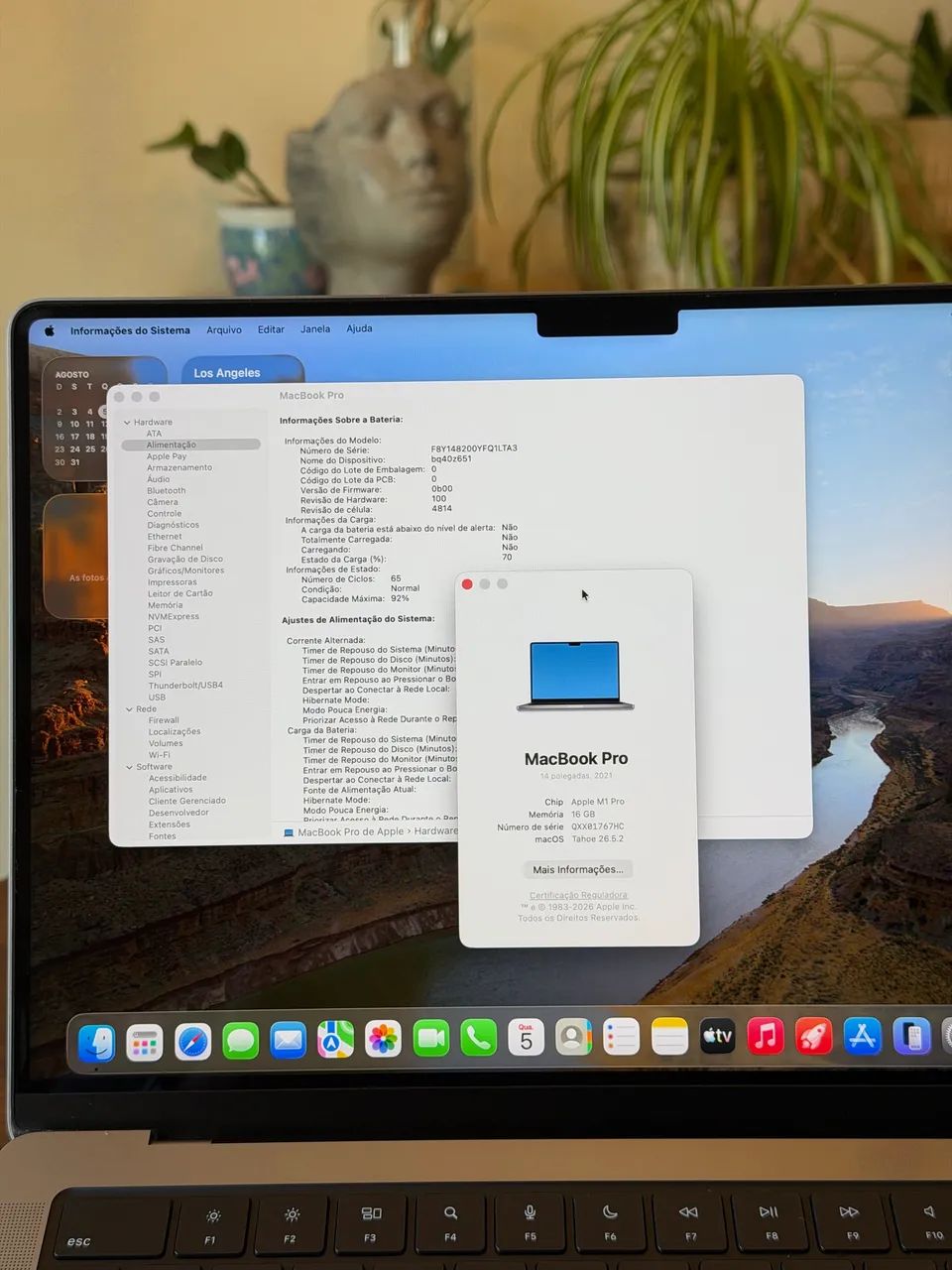Select Diagnósticos in the sidebar
The image size is (952, 1270).
174,525
